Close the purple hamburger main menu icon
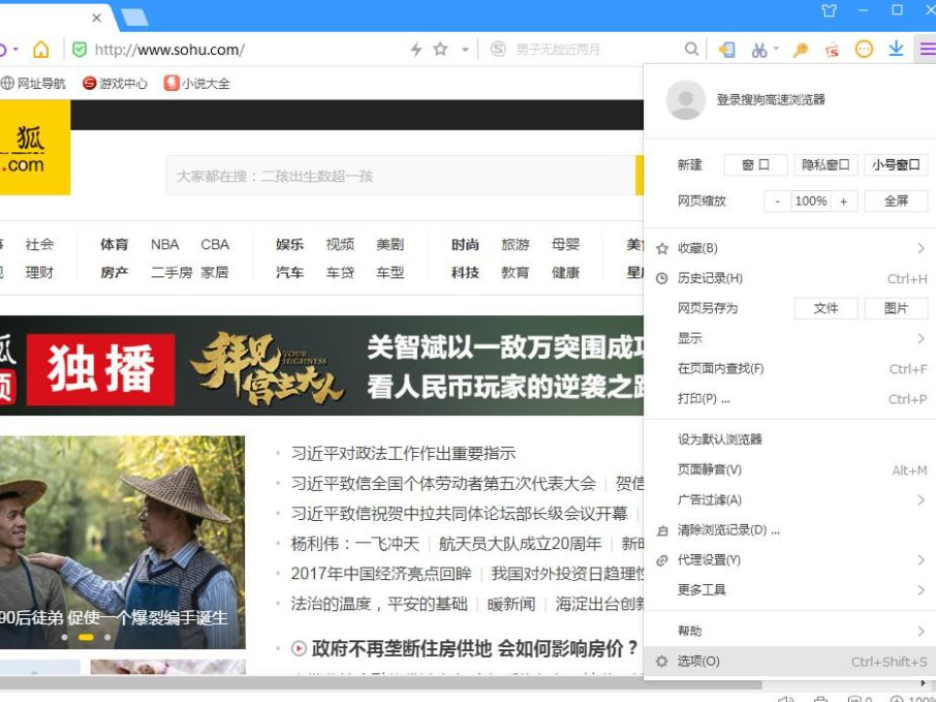936x702 pixels. point(926,49)
